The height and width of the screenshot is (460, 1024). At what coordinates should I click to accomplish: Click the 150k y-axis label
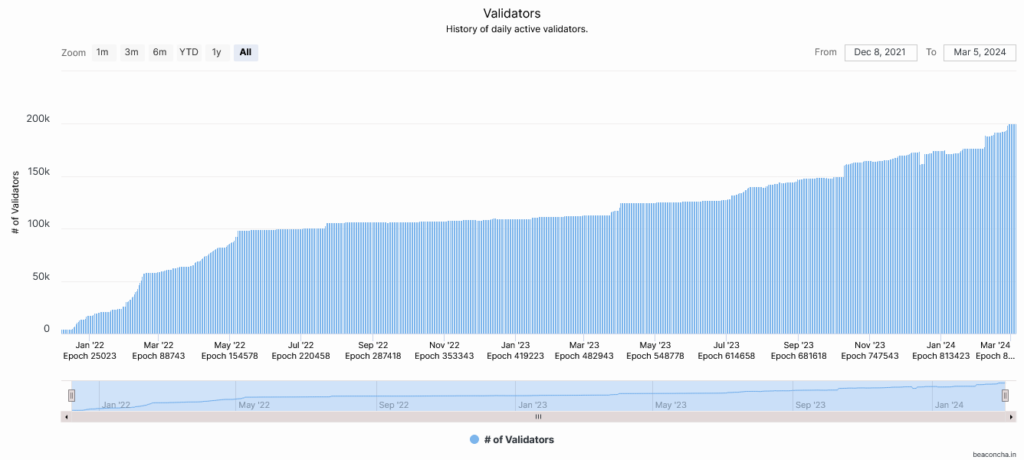[x=38, y=172]
